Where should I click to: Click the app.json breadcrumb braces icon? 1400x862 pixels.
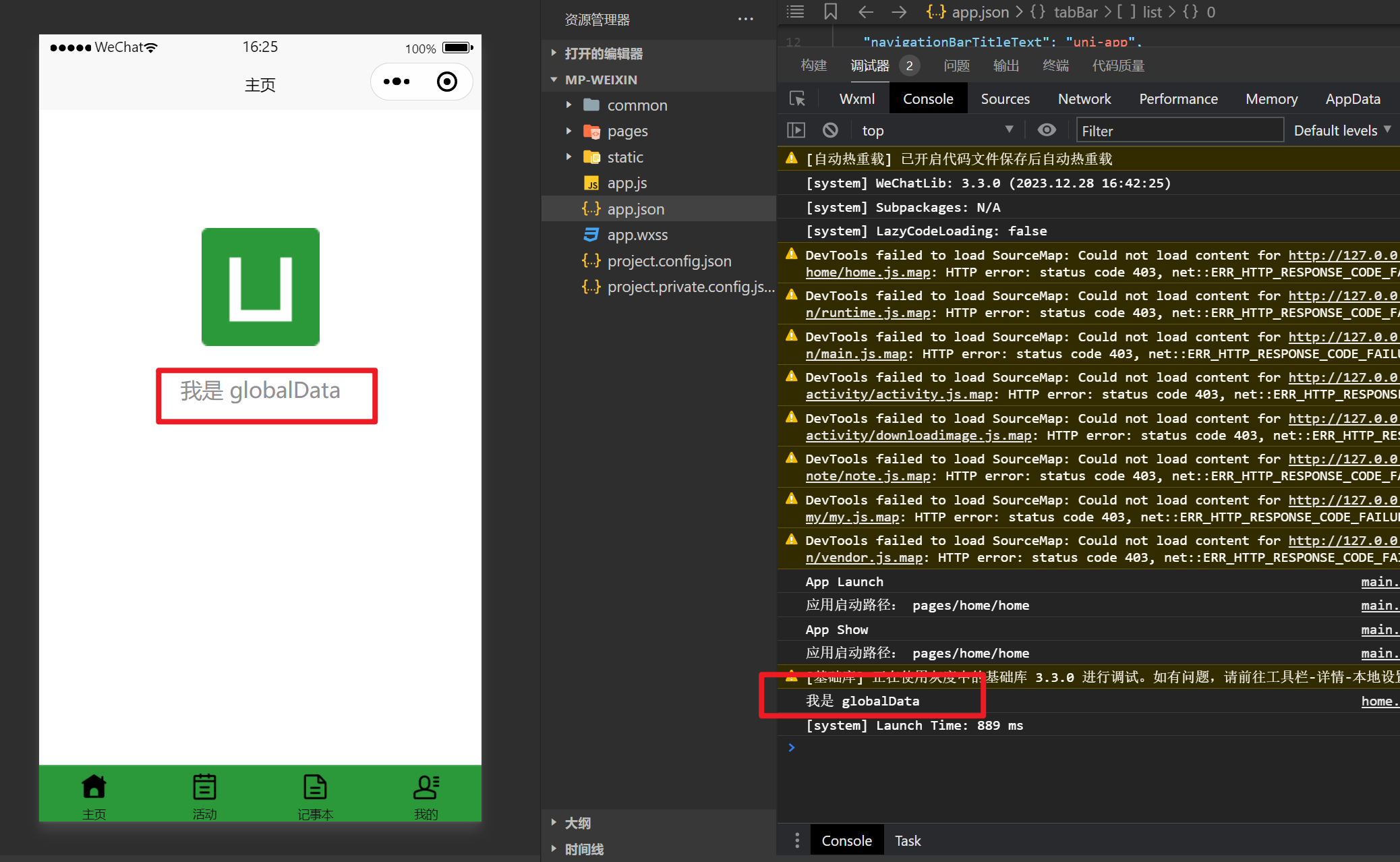point(936,11)
